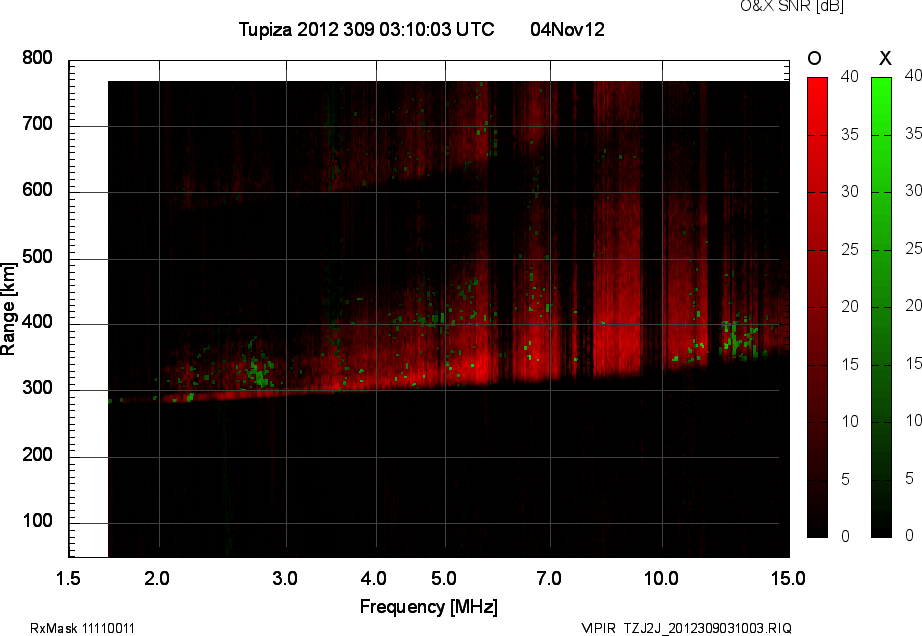Click the 2.0 frequency tick label
Viewport: 922px width, 636px height.
click(x=157, y=578)
